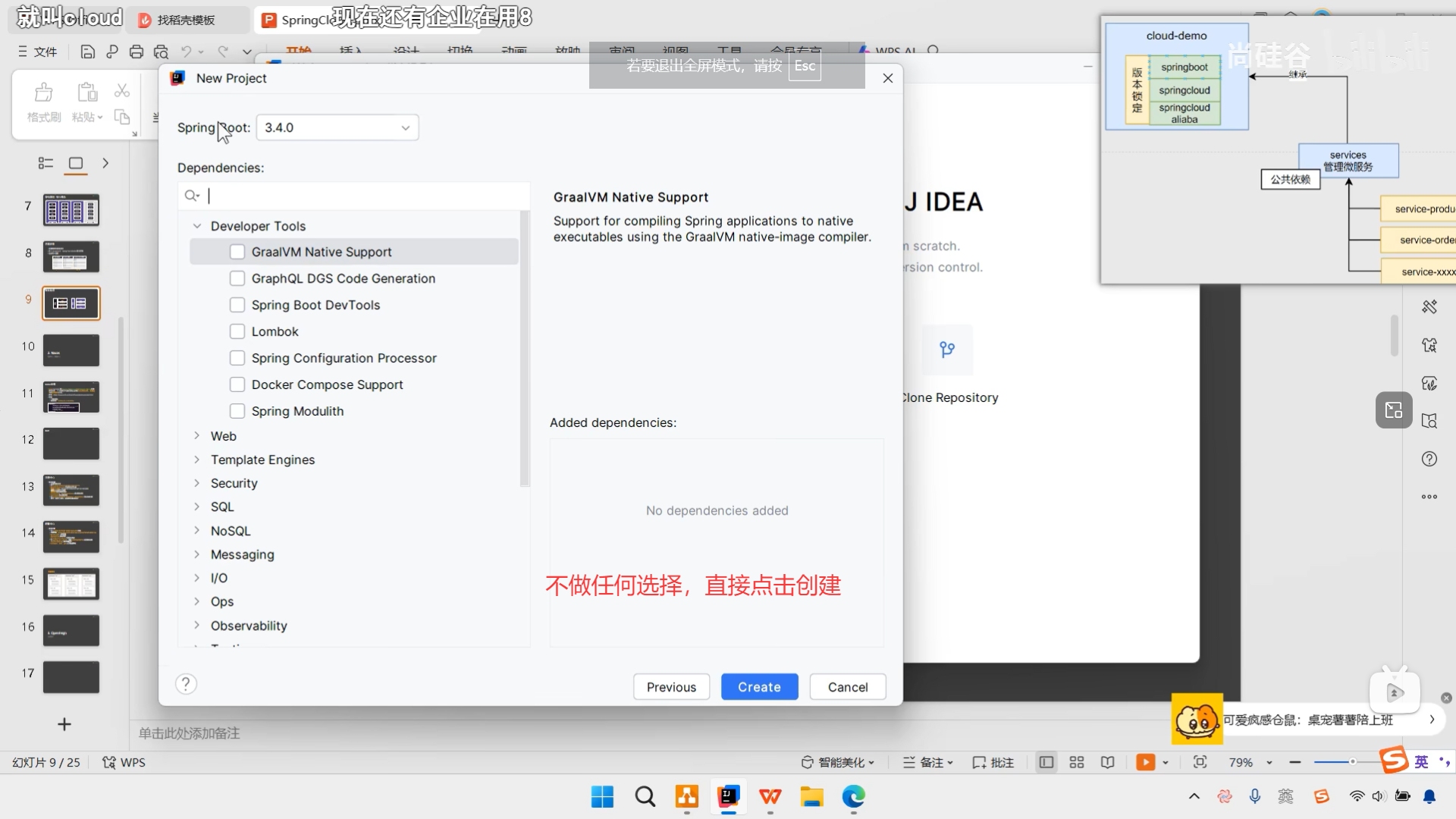Click the print icon in WPS toolbar

click(136, 52)
